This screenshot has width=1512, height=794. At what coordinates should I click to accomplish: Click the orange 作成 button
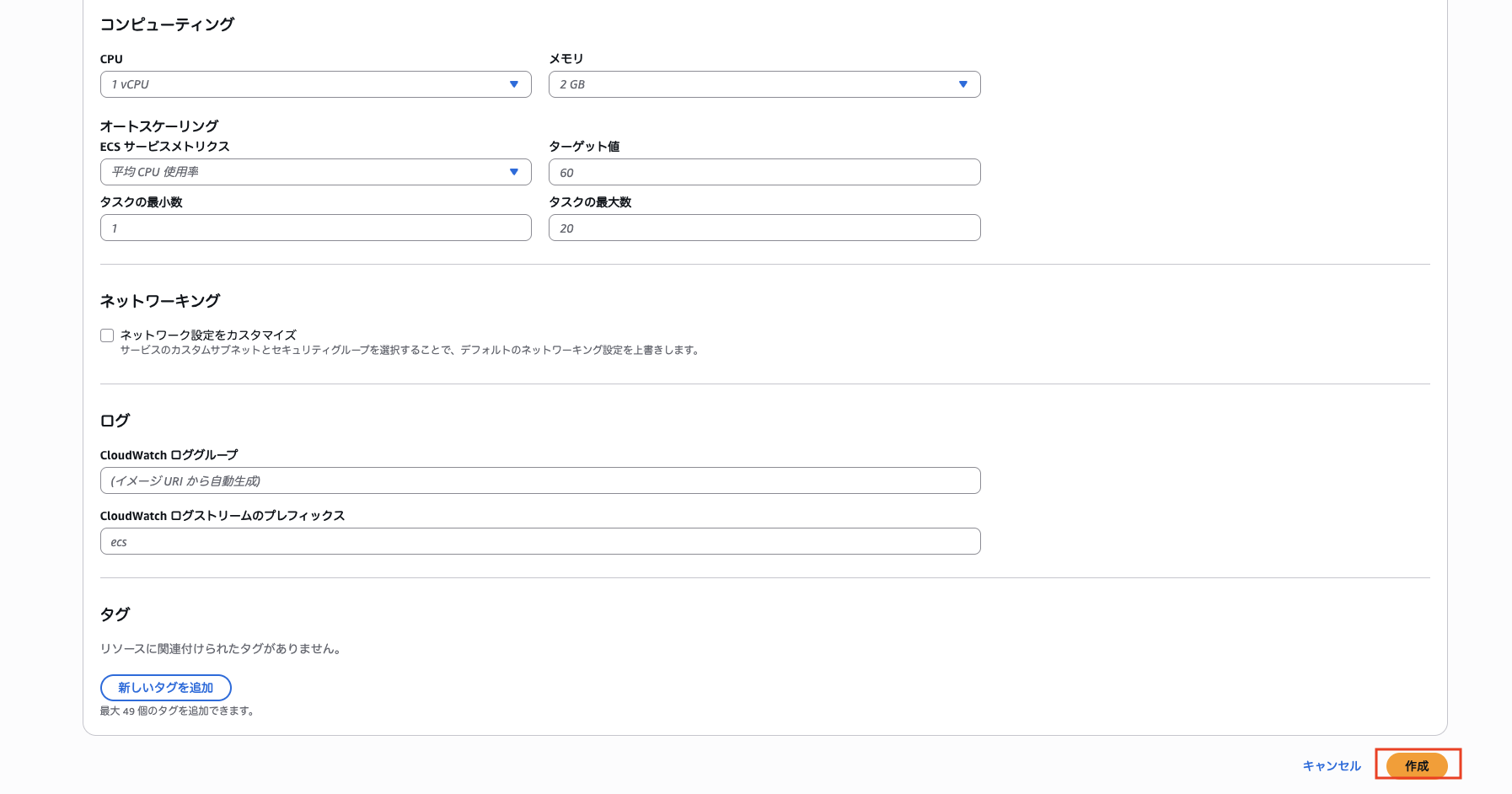(x=1417, y=765)
